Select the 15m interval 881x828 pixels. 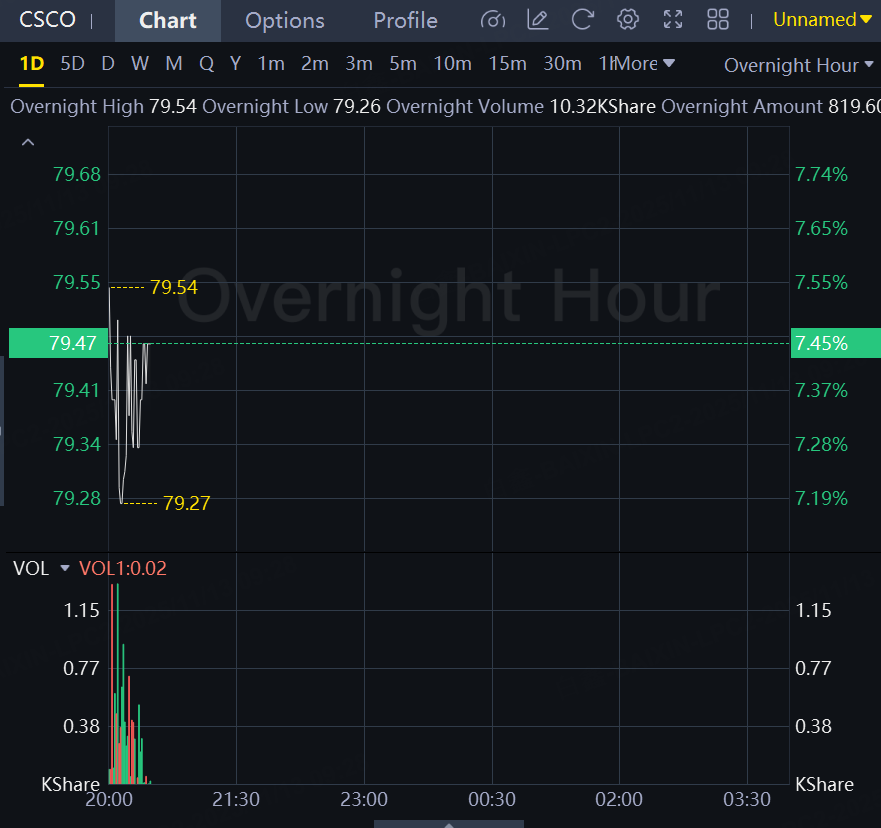tap(507, 64)
